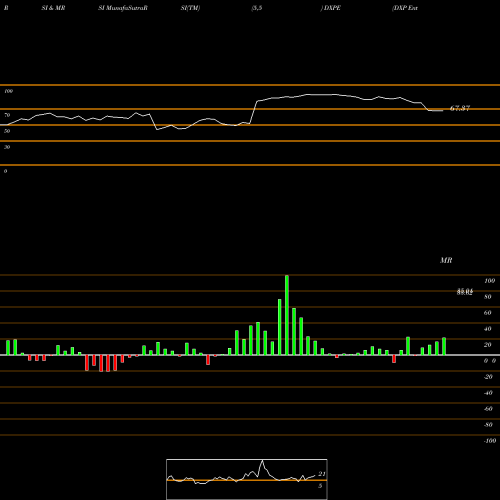Viewport: 500px width, 500px height.
Task: Open the mini chart thumbnail at the bottom
Action: coord(247,479)
